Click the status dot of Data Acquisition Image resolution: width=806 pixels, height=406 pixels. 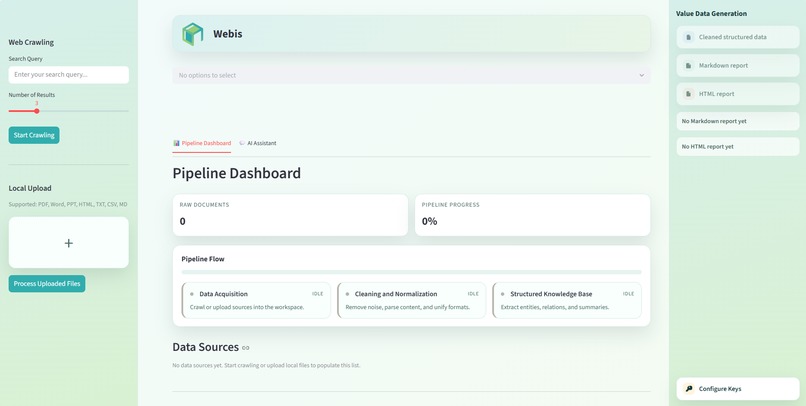point(192,294)
